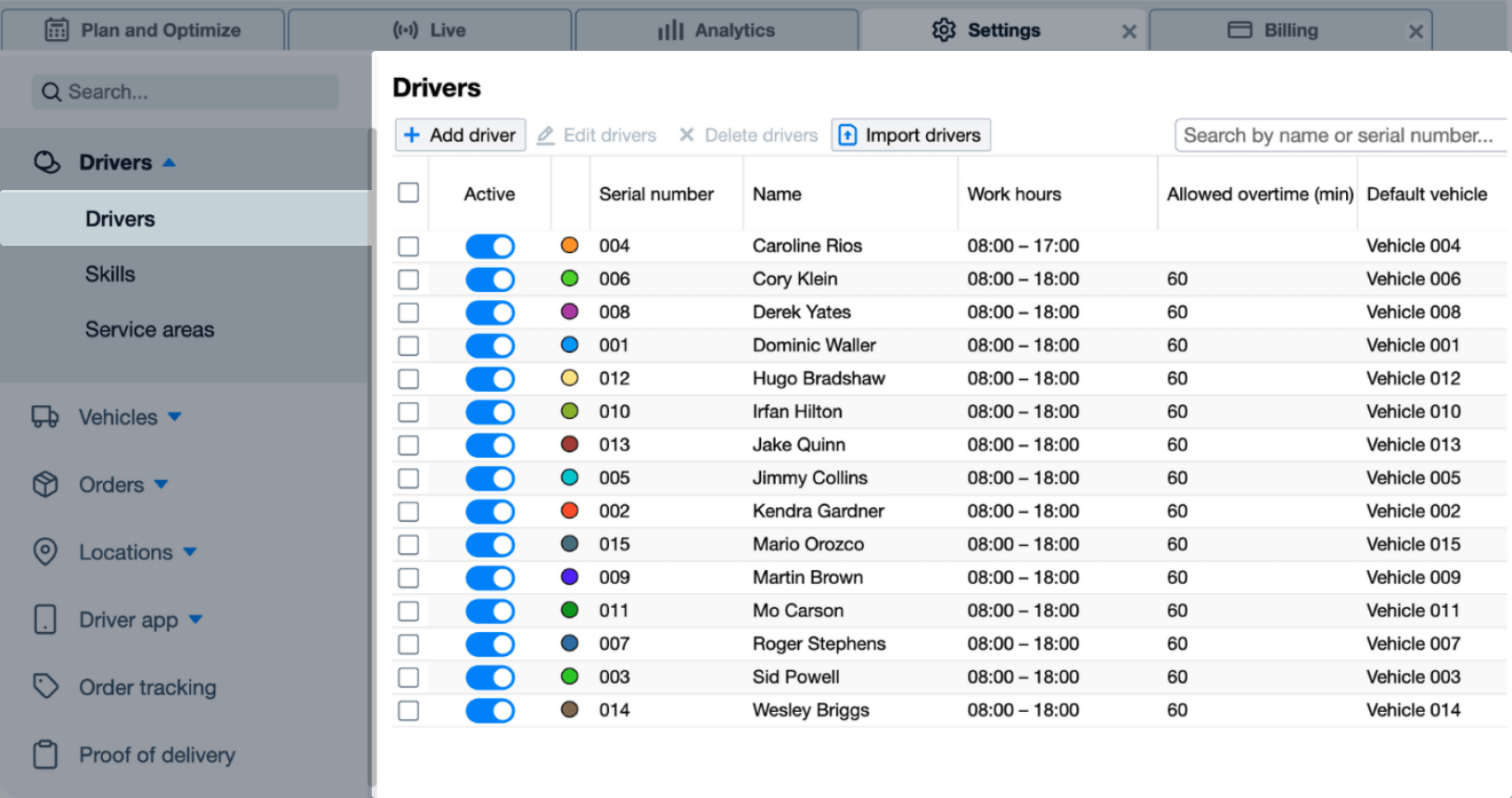The width and height of the screenshot is (1512, 798).
Task: Select the Drivers sub-item in sidebar
Action: pyautogui.click(x=185, y=219)
